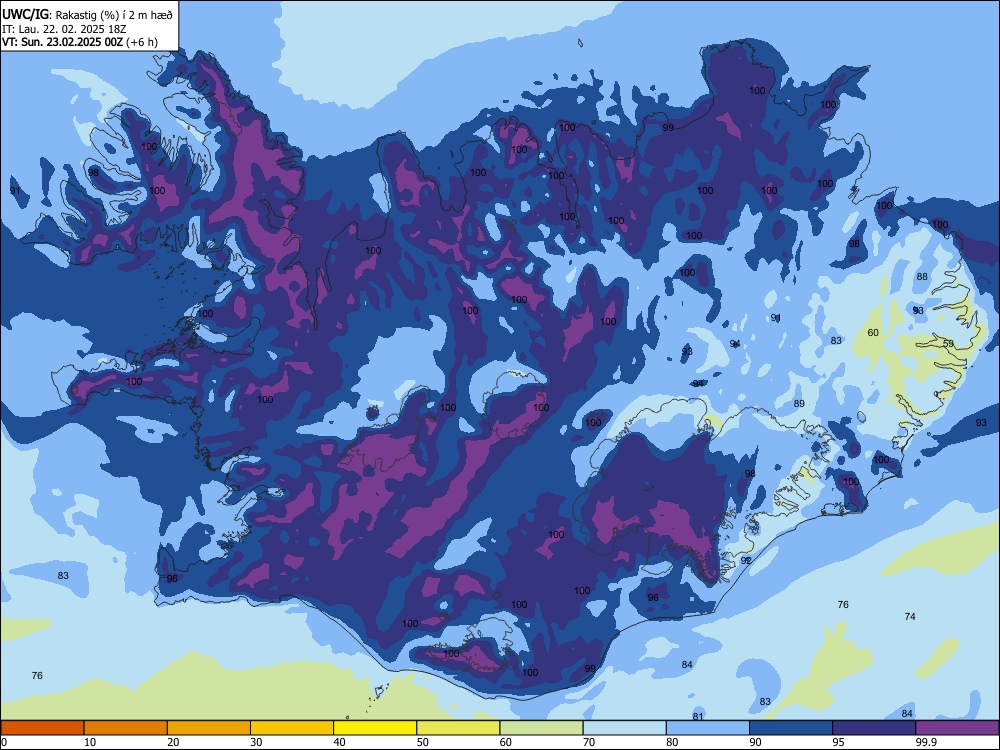Click the 'VT: Sun. 23.02.2025 00Z (+6 h)' line

coord(80,42)
